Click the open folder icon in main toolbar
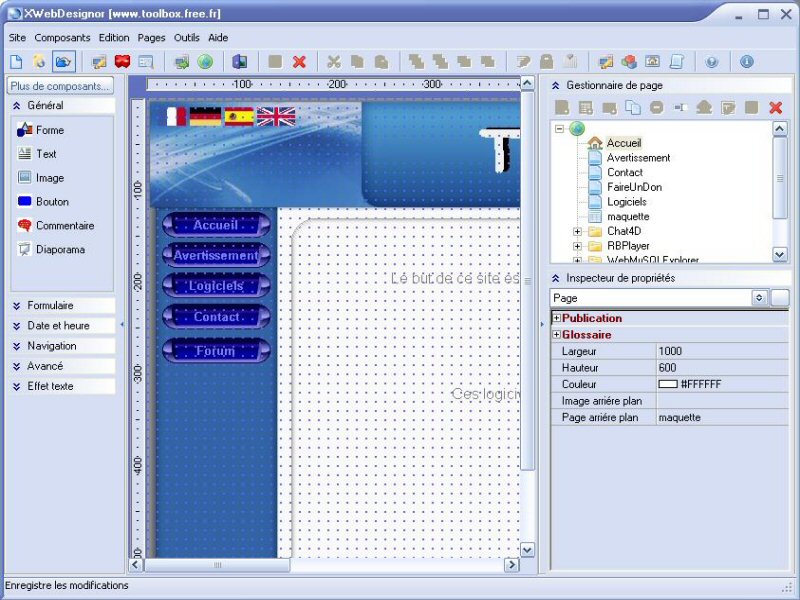Viewport: 800px width, 600px height. 63,62
